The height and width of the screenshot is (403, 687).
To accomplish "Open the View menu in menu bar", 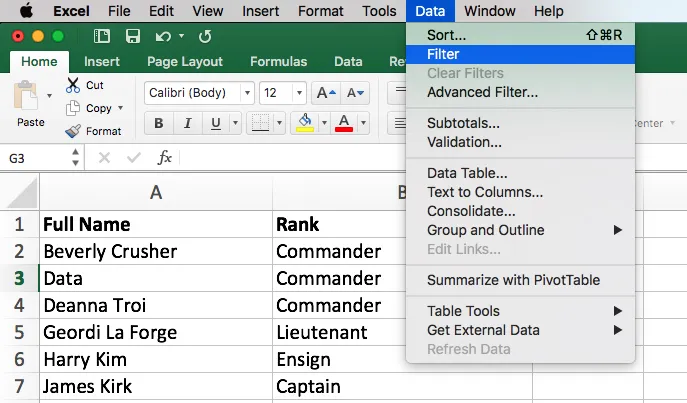I will pyautogui.click(x=208, y=11).
